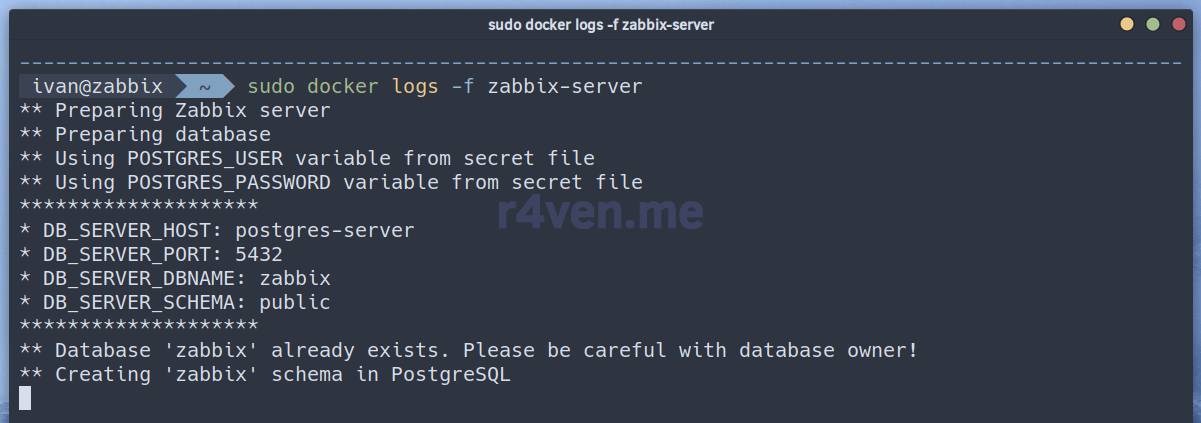Screen dimensions: 1201x423
Task: Click 'zabbix-server' argument in the command line
Action: pyautogui.click(x=565, y=87)
